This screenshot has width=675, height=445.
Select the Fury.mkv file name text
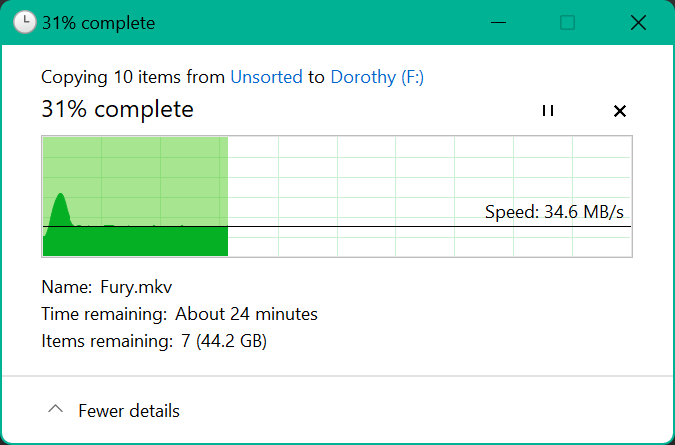pyautogui.click(x=136, y=287)
